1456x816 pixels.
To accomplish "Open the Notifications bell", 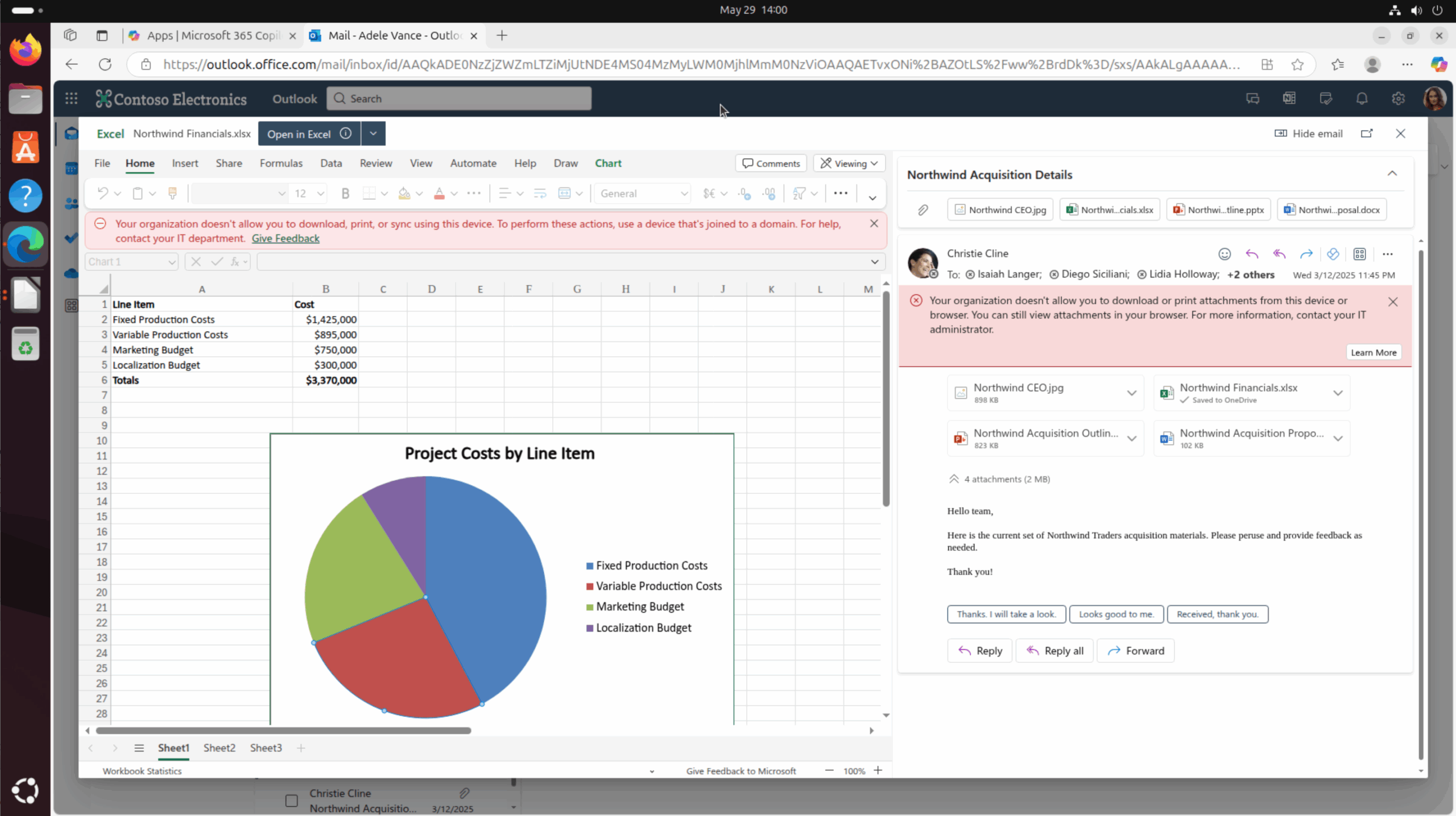I will (x=1362, y=98).
